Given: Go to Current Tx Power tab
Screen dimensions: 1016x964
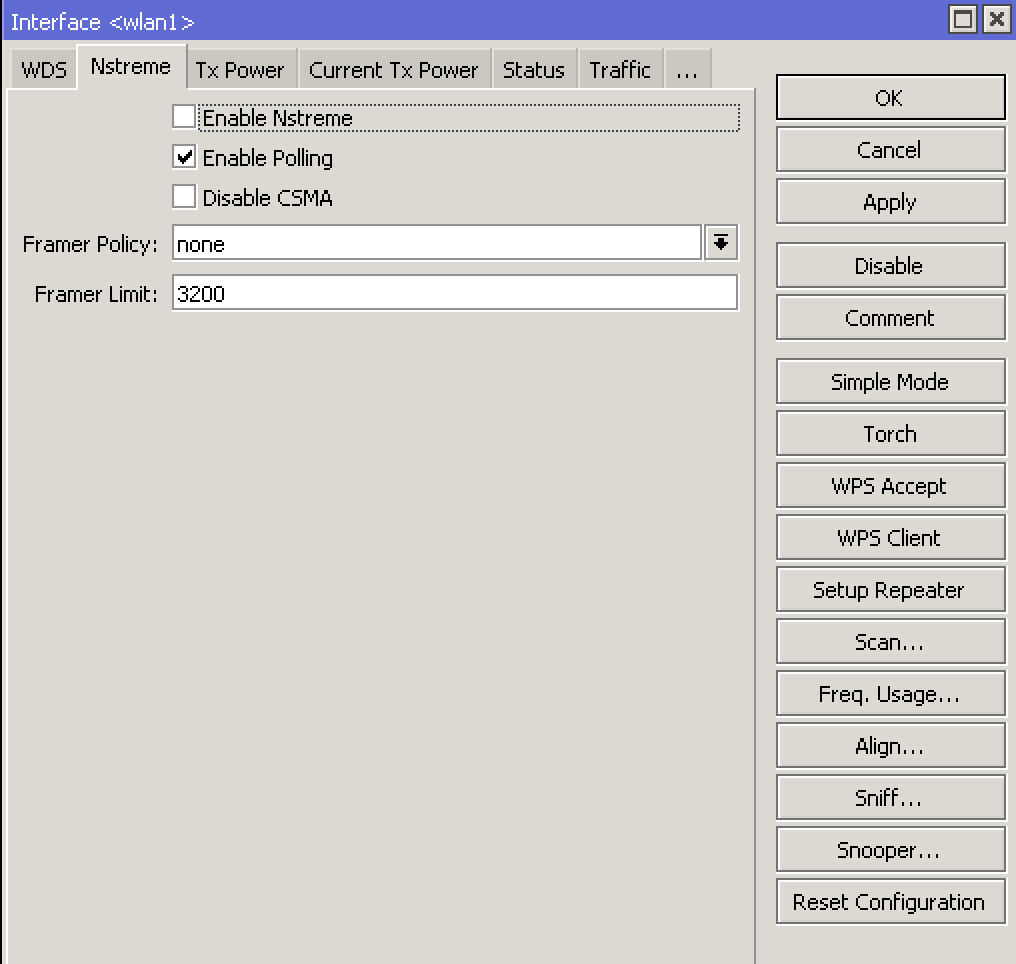Looking at the screenshot, I should click(393, 69).
